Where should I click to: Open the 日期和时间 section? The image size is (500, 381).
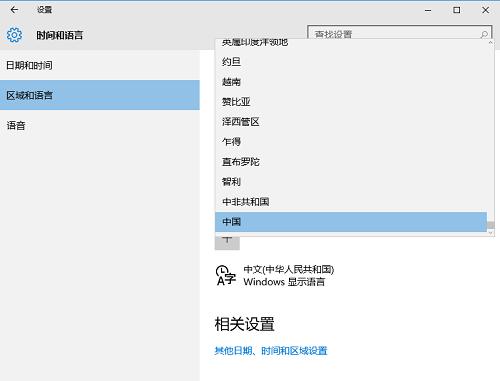(x=100, y=65)
